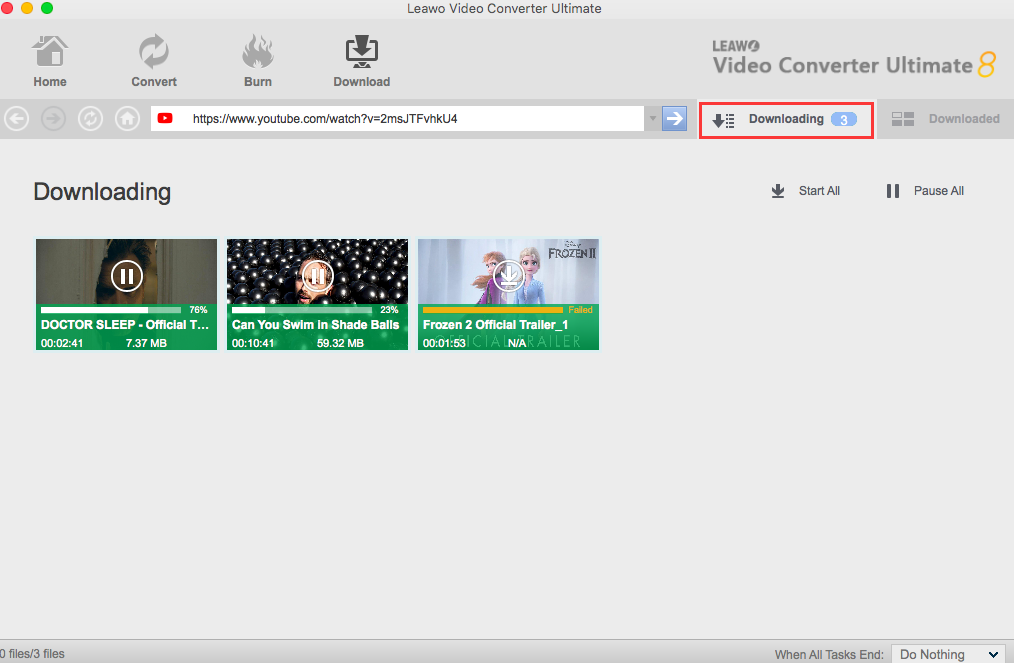Retry the Frozen 2 trailer download
Image resolution: width=1014 pixels, height=663 pixels.
(x=509, y=276)
